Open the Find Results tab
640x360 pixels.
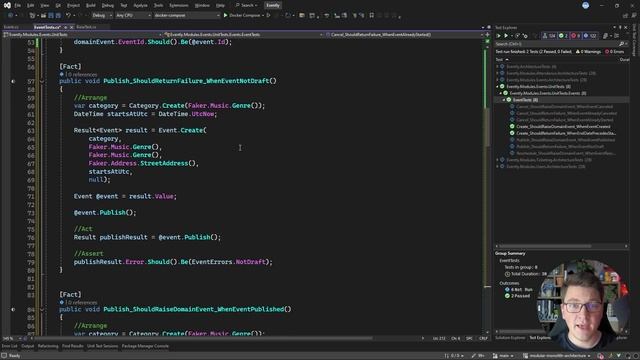click(73, 346)
